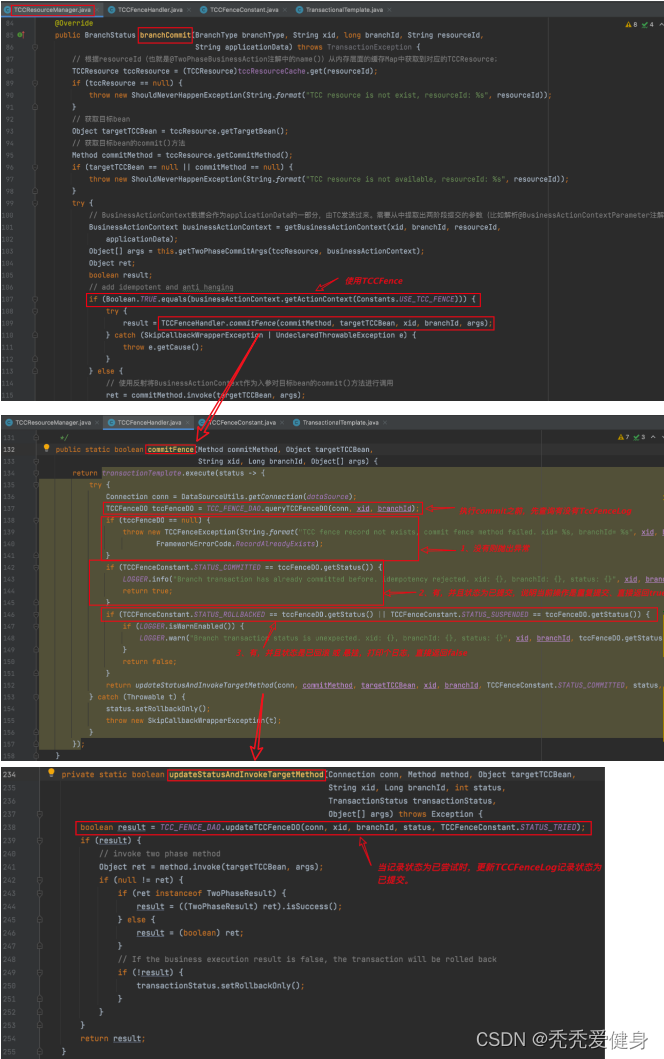Click @Override annotation on line 84
This screenshot has height=1059, width=664.
(x=74, y=23)
